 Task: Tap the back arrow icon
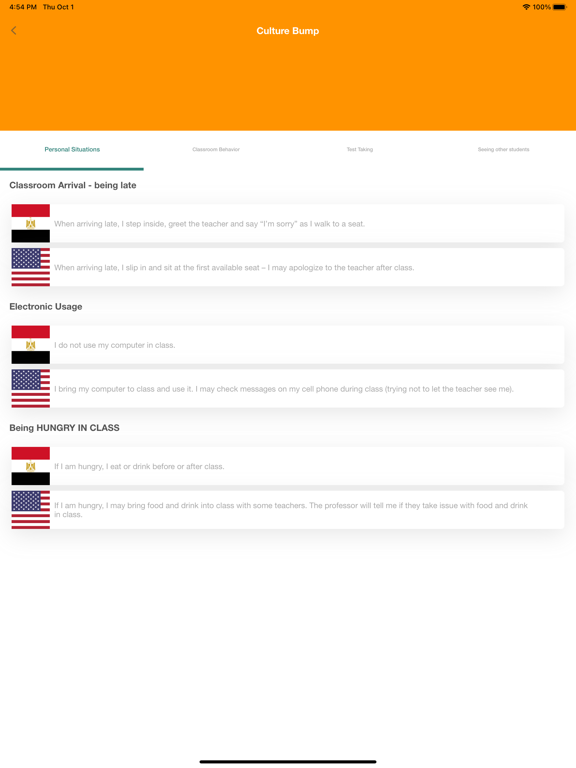[14, 30]
